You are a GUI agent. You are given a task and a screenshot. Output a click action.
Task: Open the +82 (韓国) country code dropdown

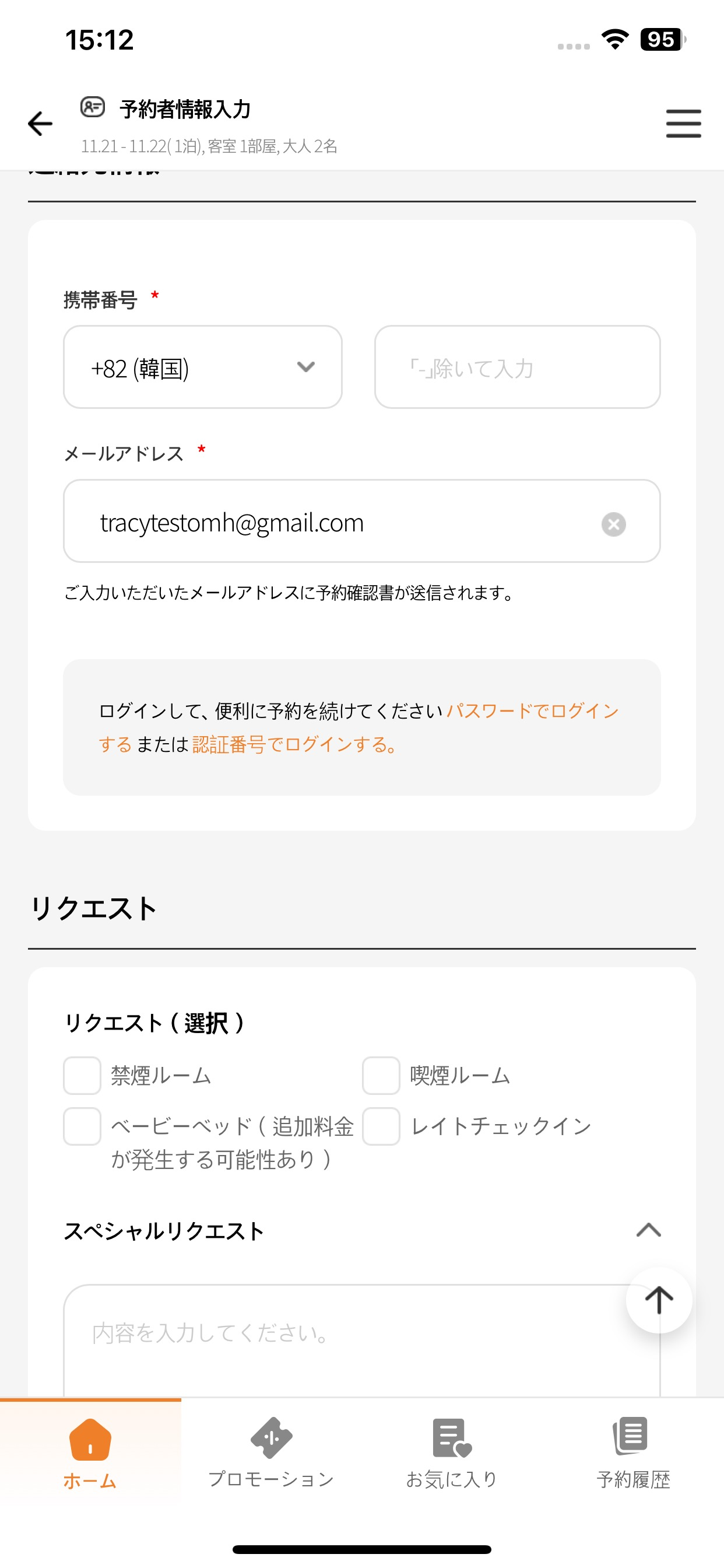pyautogui.click(x=203, y=367)
